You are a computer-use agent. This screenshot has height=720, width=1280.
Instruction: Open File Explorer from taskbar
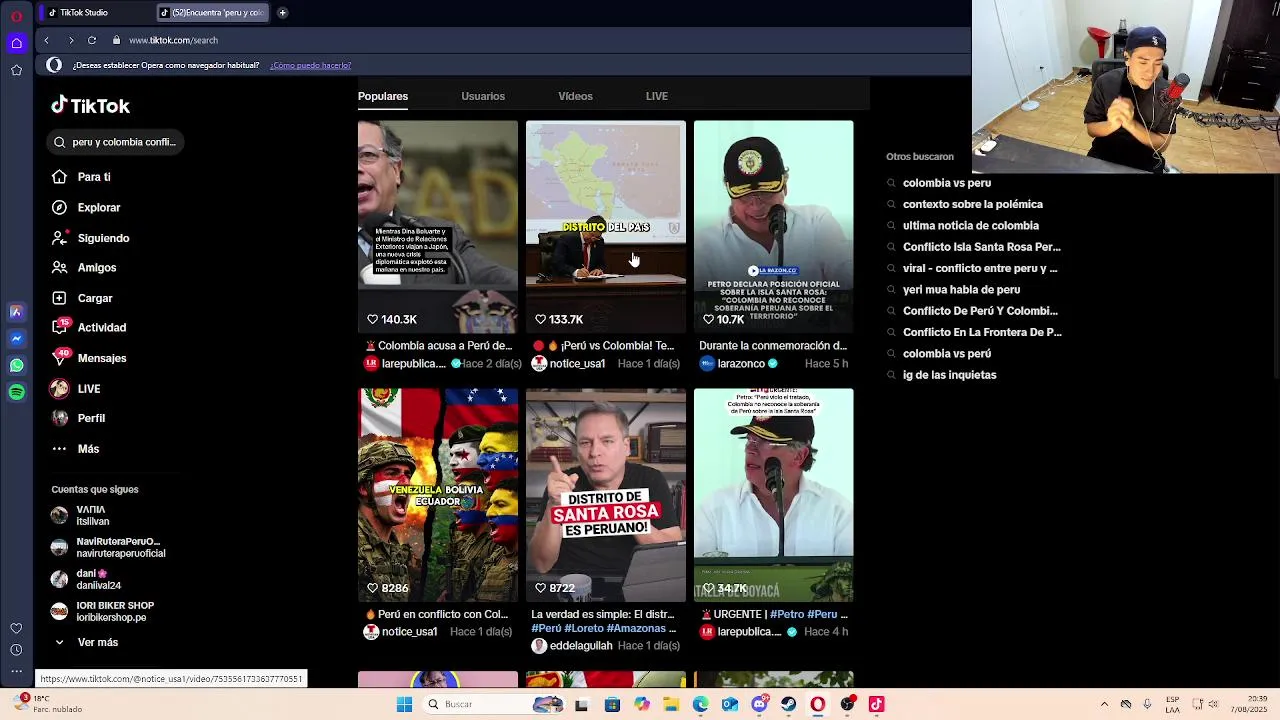coord(671,704)
